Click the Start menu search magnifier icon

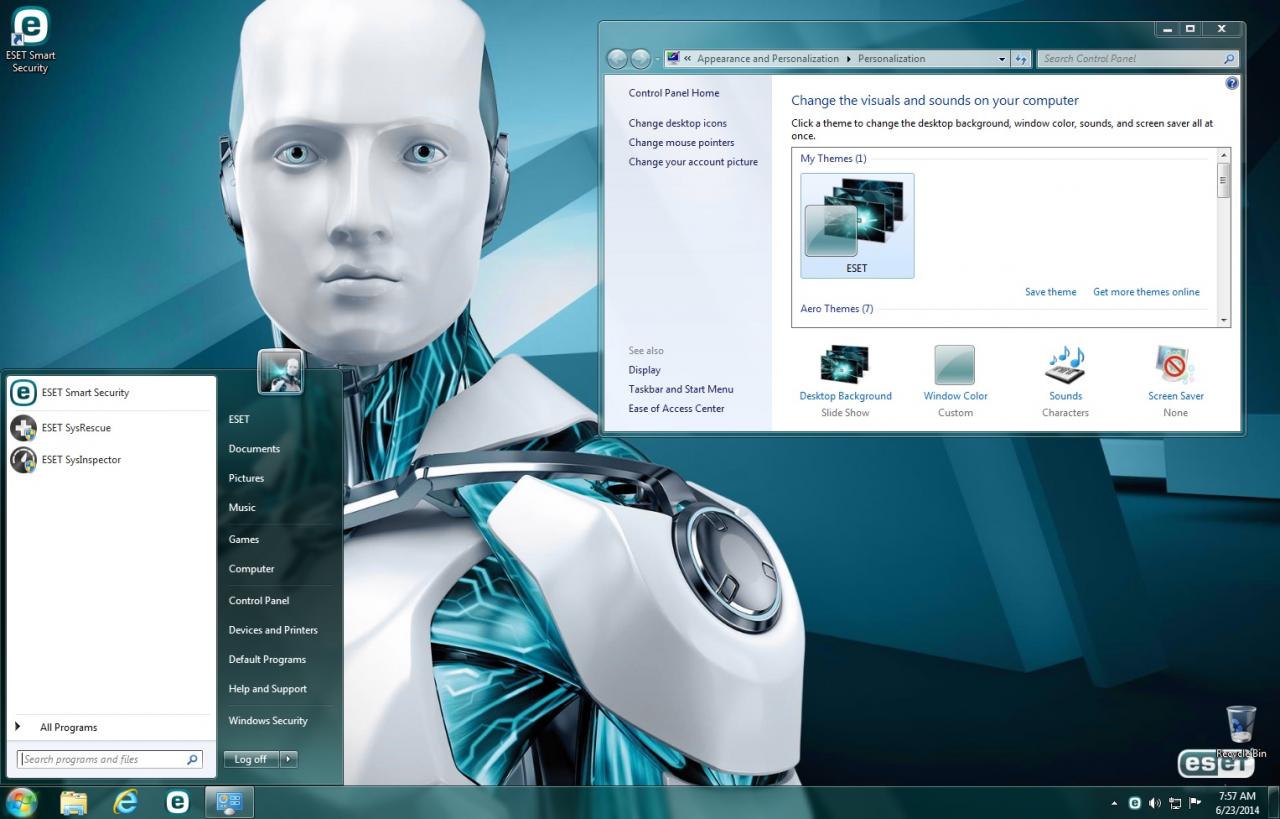pyautogui.click(x=193, y=759)
